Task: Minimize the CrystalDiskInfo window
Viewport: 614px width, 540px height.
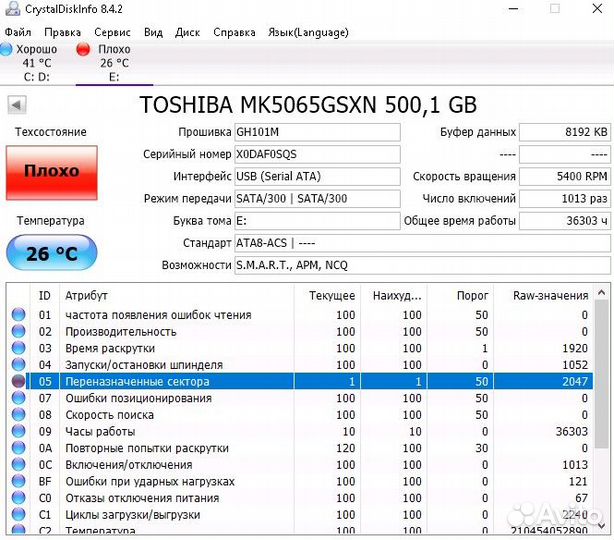Action: 513,9
